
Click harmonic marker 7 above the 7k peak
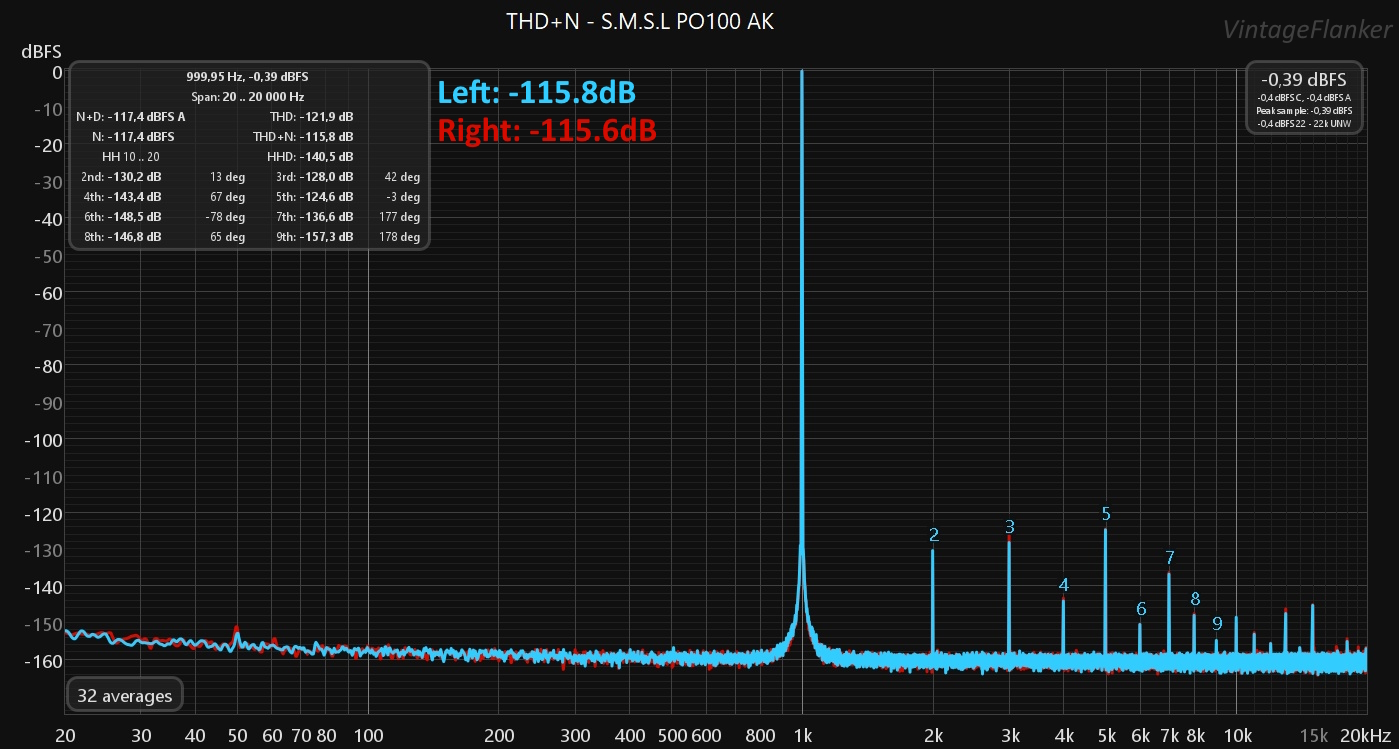pos(1170,558)
